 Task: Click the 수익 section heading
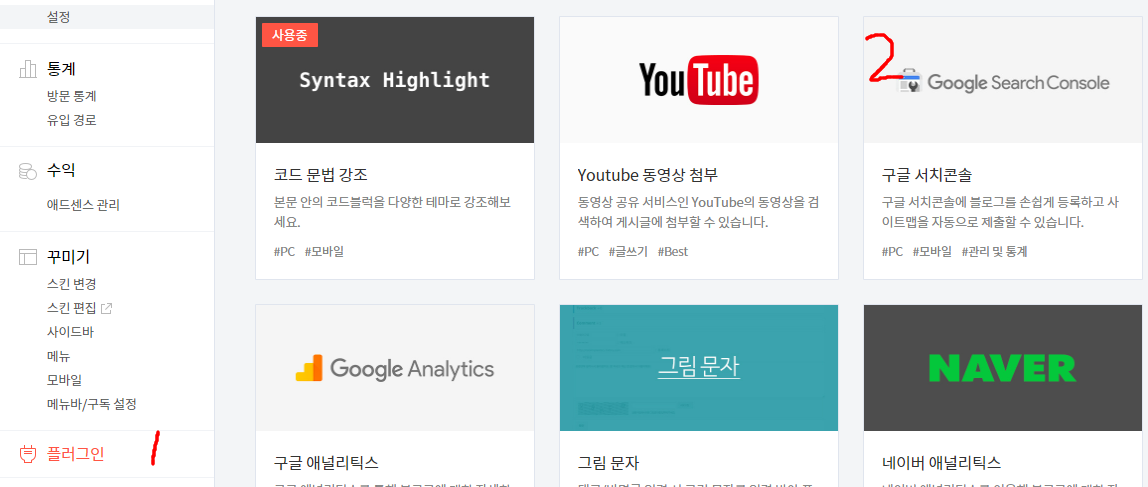[x=62, y=171]
